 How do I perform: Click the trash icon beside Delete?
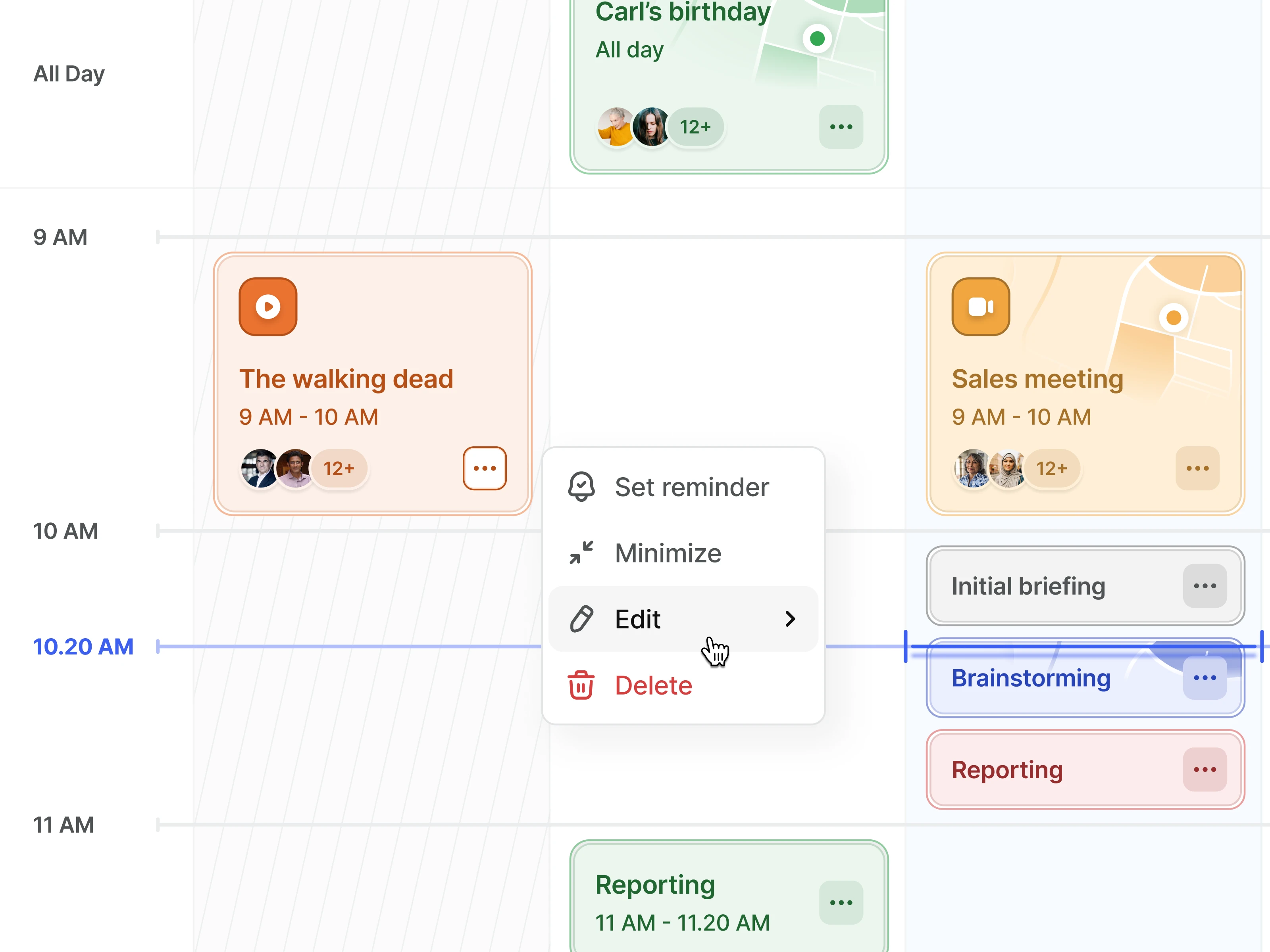581,685
